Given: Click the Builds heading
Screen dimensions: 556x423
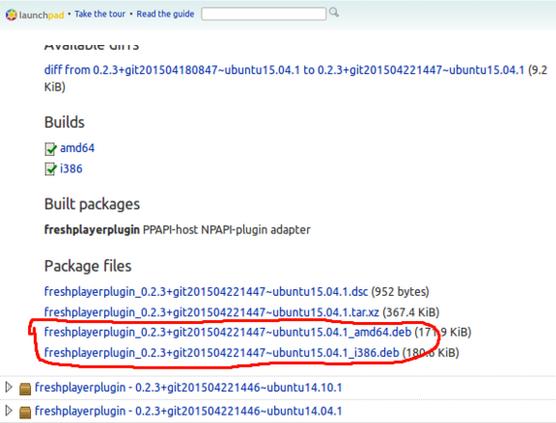Looking at the screenshot, I should (65, 122).
